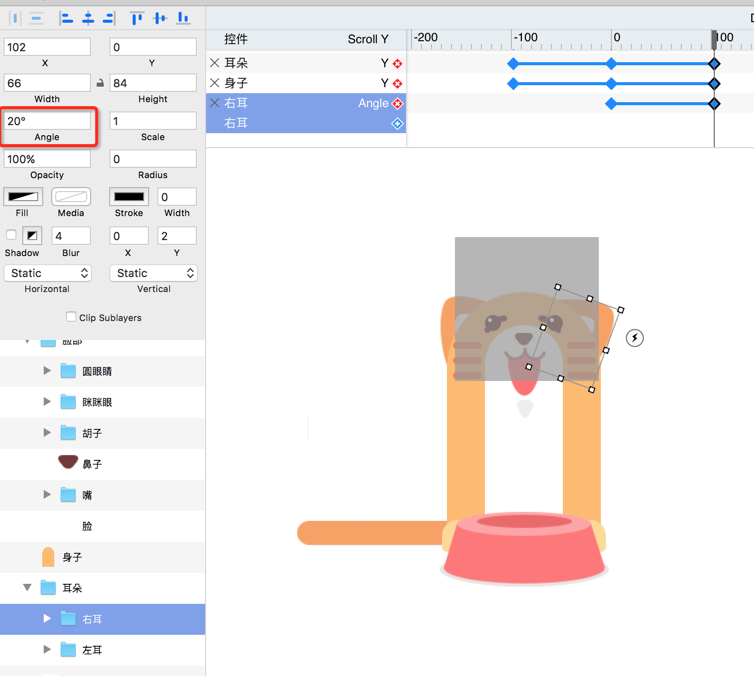
Task: Click the Scroll Y column header
Action: [368, 39]
